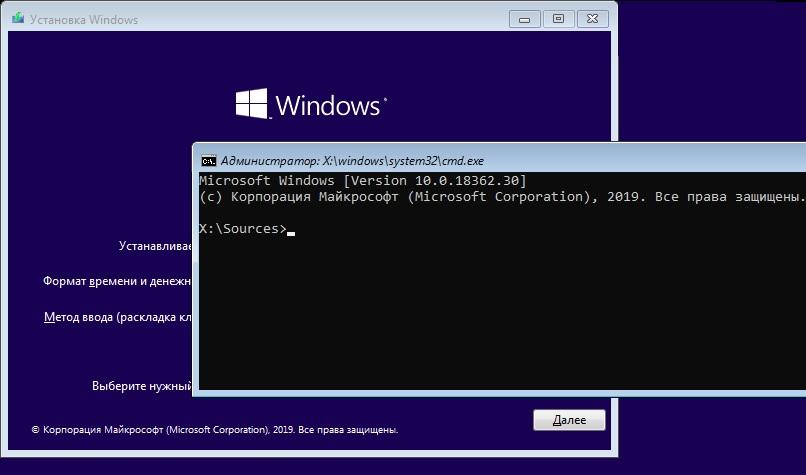The width and height of the screenshot is (806, 475).
Task: Click the Установка Windows title text
Action: (x=84, y=20)
